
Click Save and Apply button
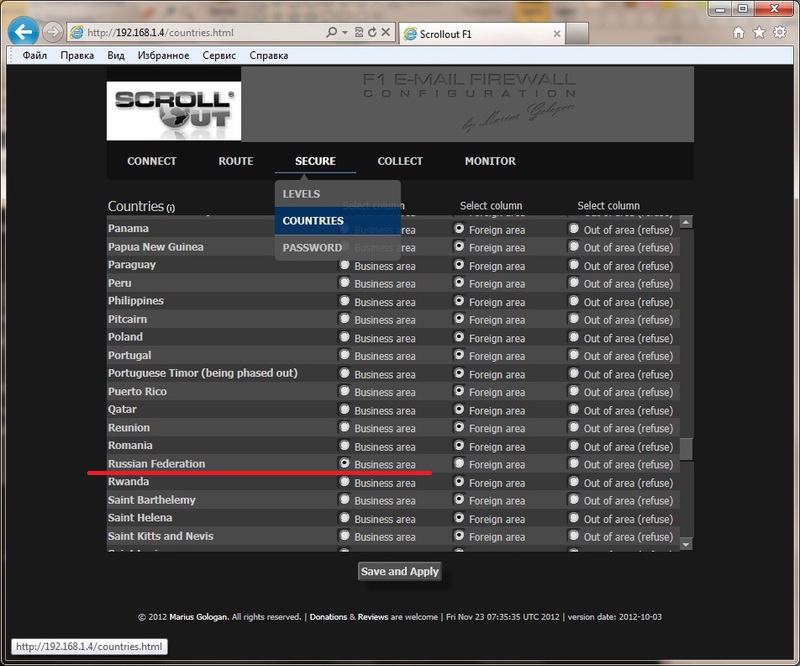pyautogui.click(x=399, y=571)
